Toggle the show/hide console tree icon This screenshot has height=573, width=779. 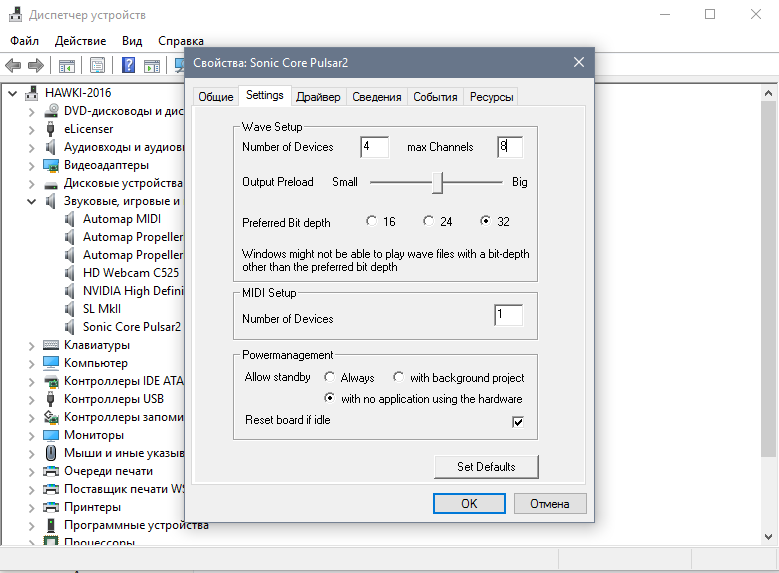pos(67,65)
